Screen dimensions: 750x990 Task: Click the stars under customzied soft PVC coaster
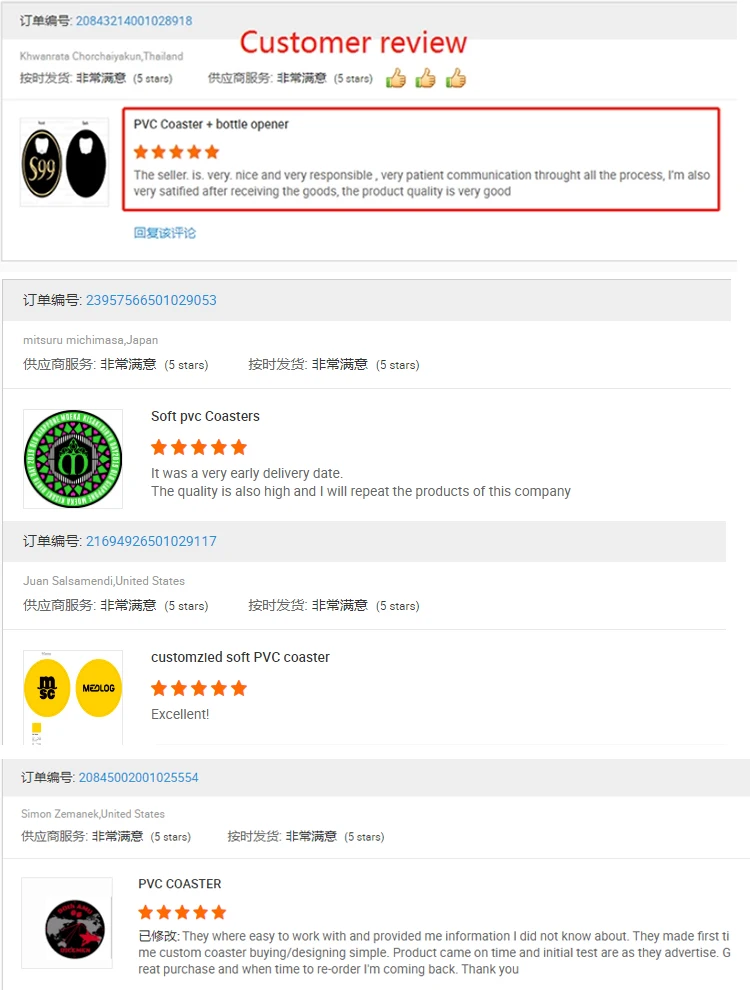click(x=199, y=688)
